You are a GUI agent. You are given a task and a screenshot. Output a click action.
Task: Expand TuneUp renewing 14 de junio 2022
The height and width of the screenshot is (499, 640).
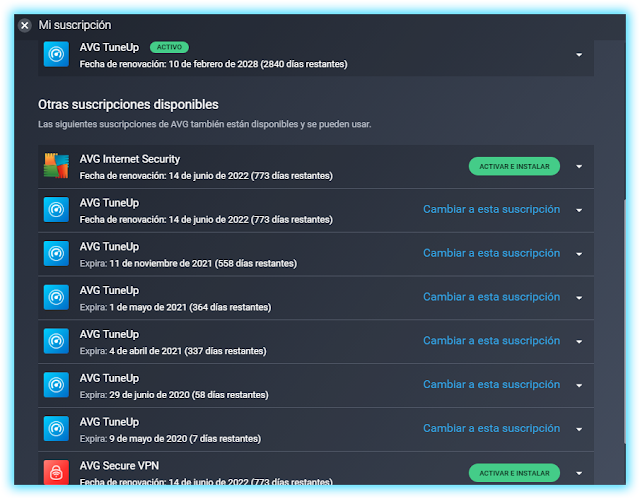tap(579, 210)
